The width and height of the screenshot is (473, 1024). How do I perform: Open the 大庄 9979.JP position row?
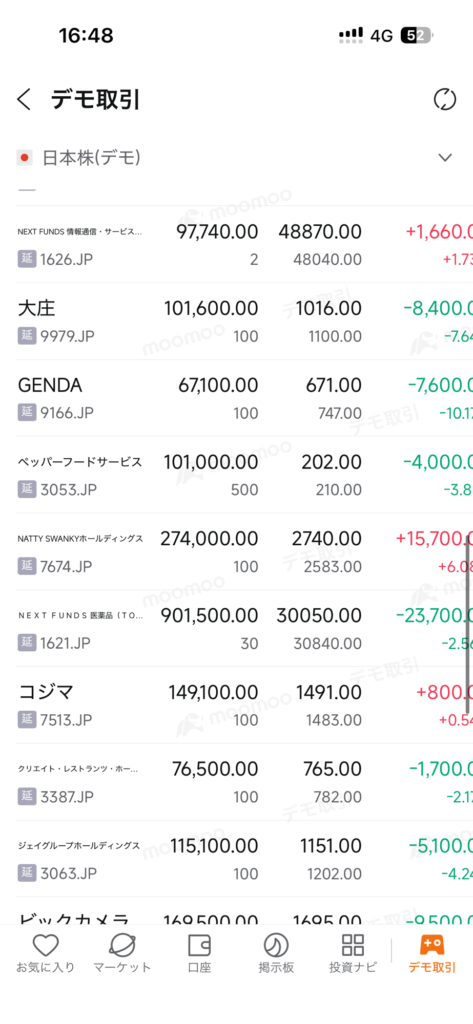[x=244, y=321]
